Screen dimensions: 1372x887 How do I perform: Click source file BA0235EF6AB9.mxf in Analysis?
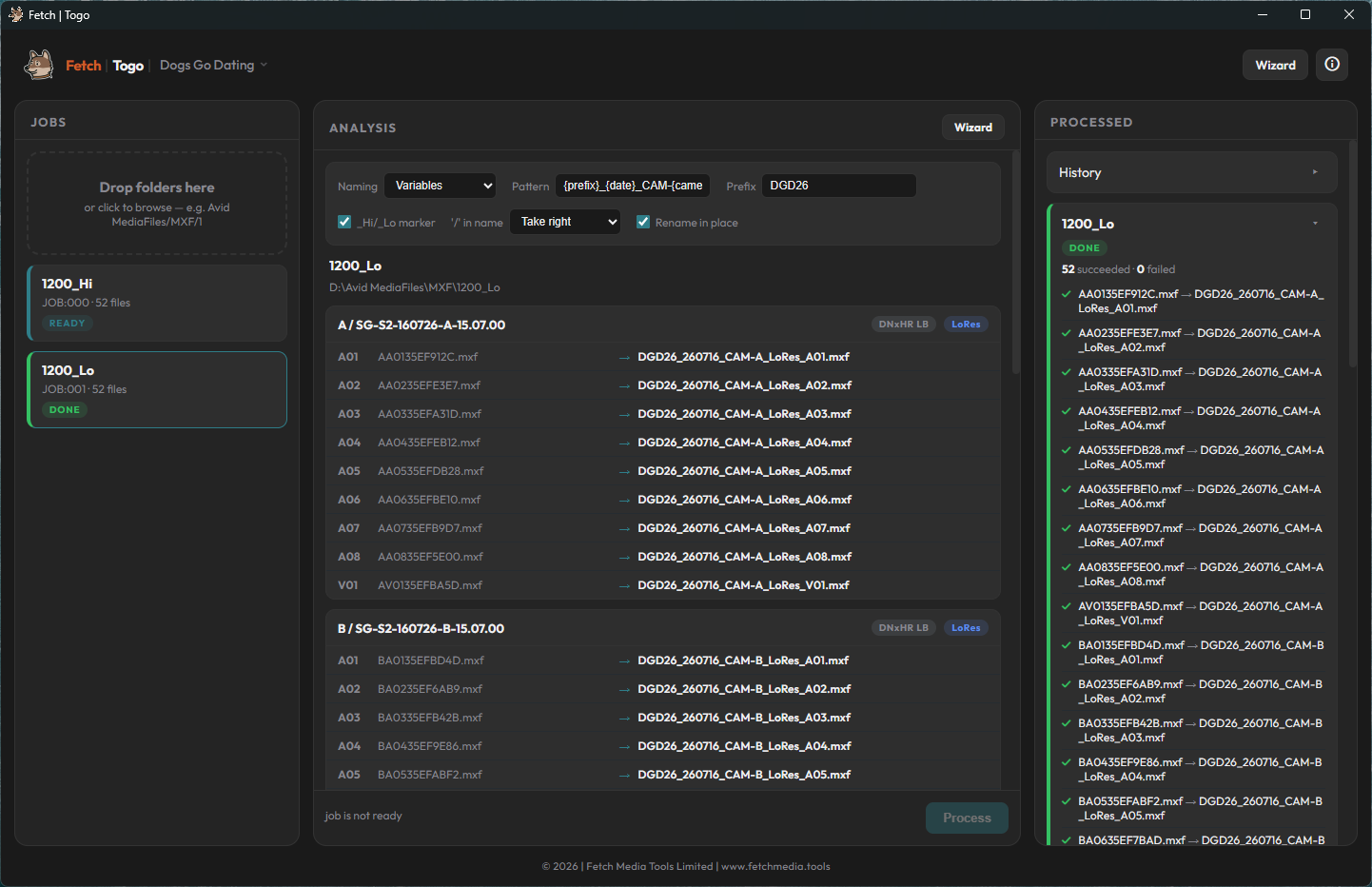click(430, 689)
